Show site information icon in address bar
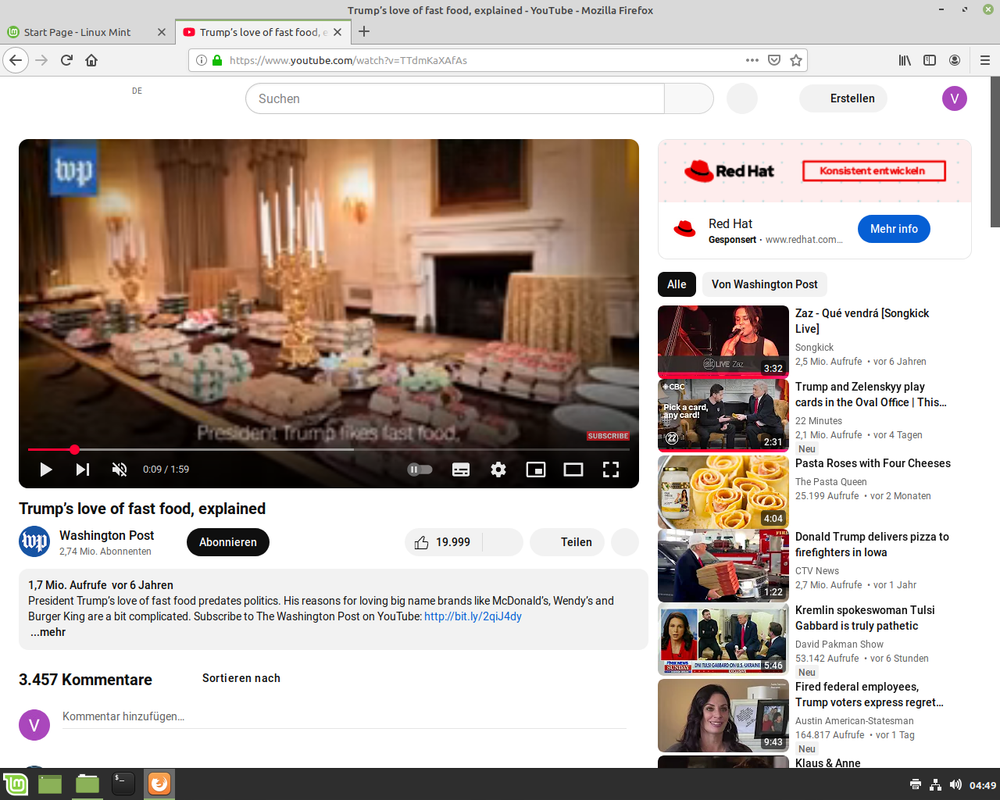This screenshot has height=800, width=1000. 202,61
